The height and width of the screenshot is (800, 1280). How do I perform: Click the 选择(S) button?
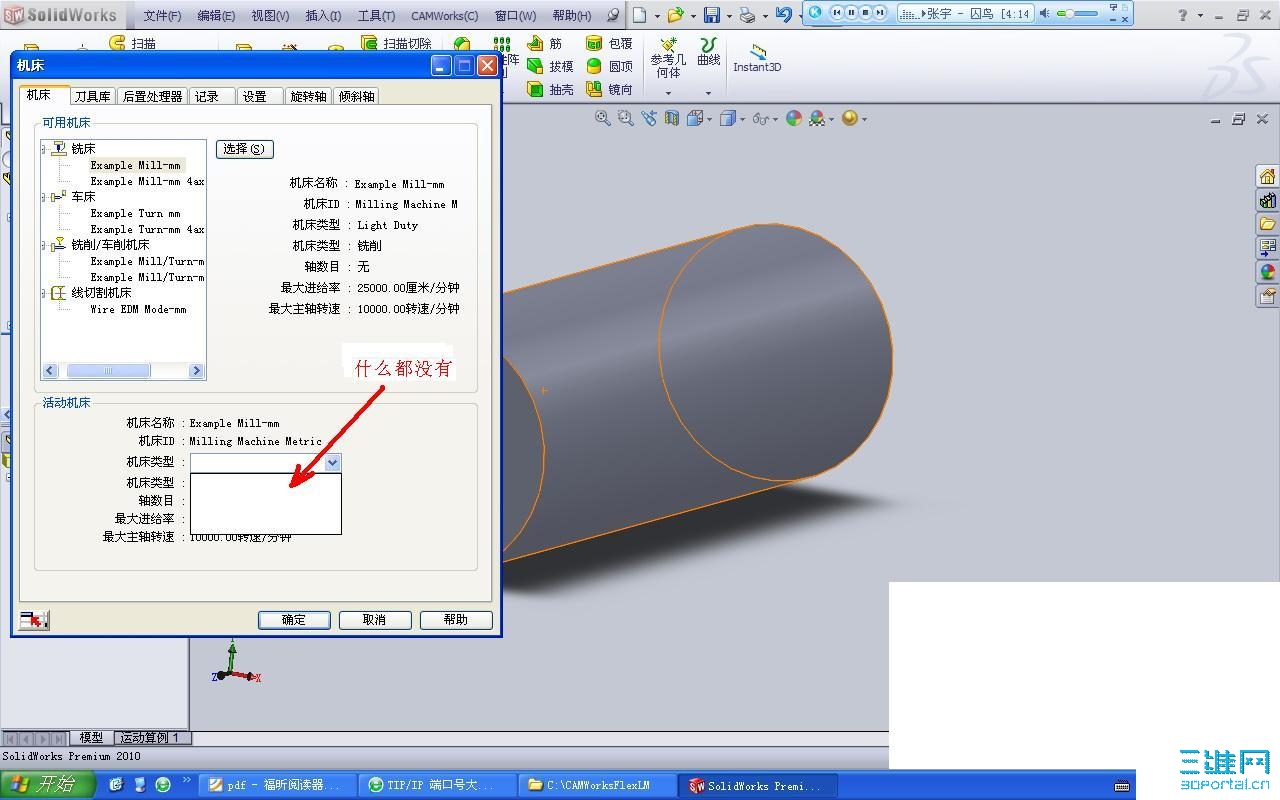pos(245,149)
